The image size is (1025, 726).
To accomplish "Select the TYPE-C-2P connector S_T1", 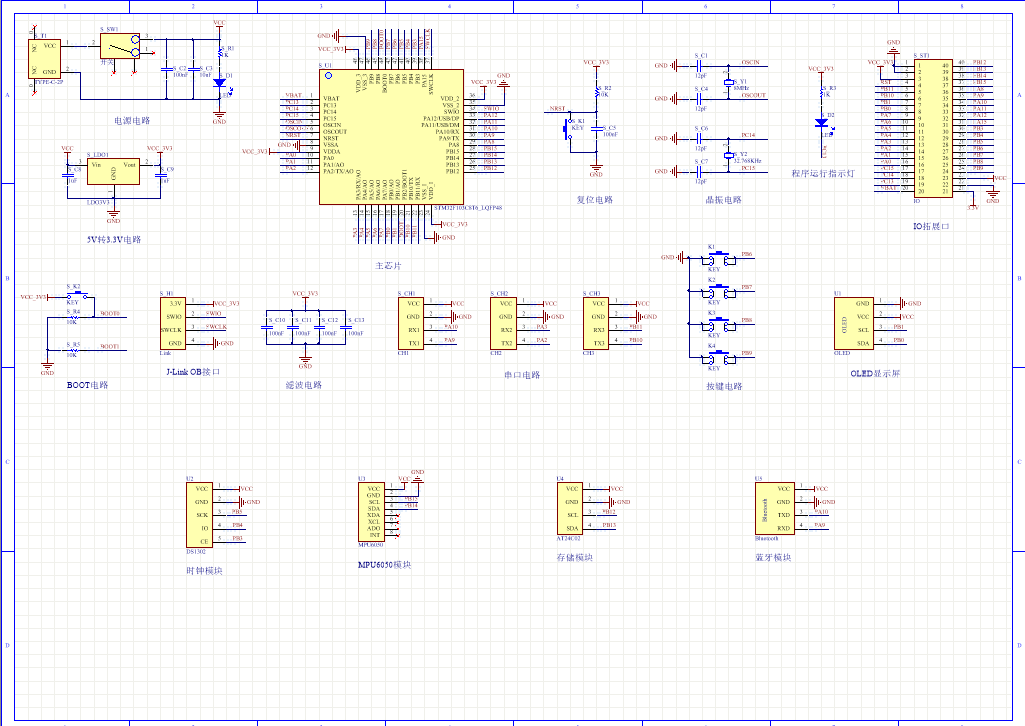I will 46,59.
